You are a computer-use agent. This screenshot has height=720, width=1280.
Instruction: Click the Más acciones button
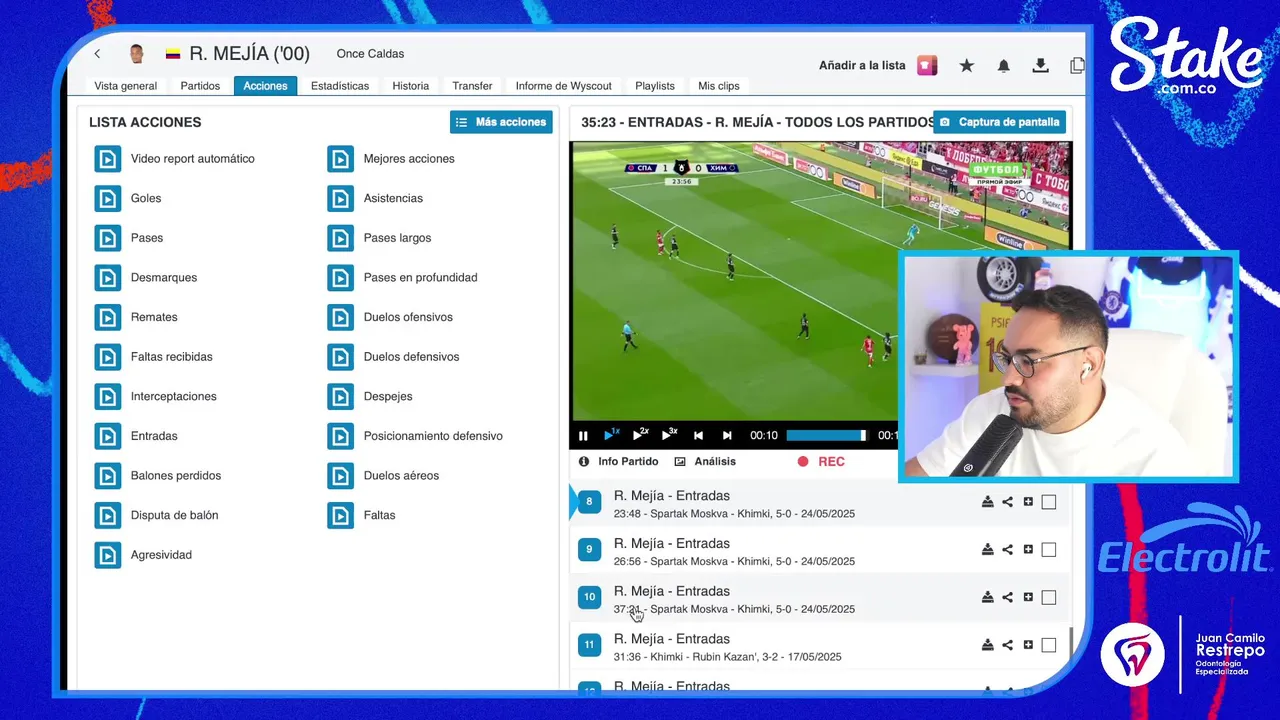[501, 122]
